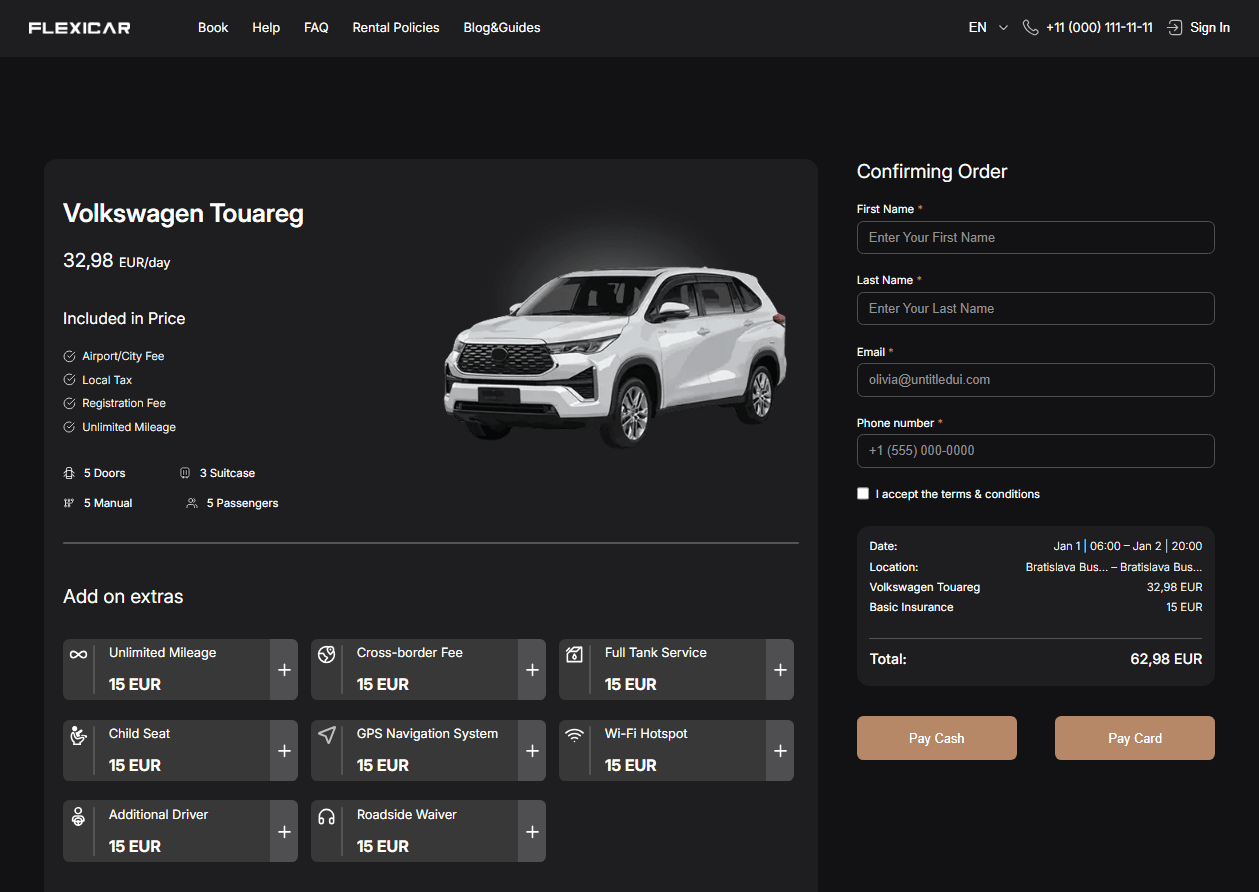Click the FLEXICAR logo
The height and width of the screenshot is (892, 1259).
[x=79, y=28]
